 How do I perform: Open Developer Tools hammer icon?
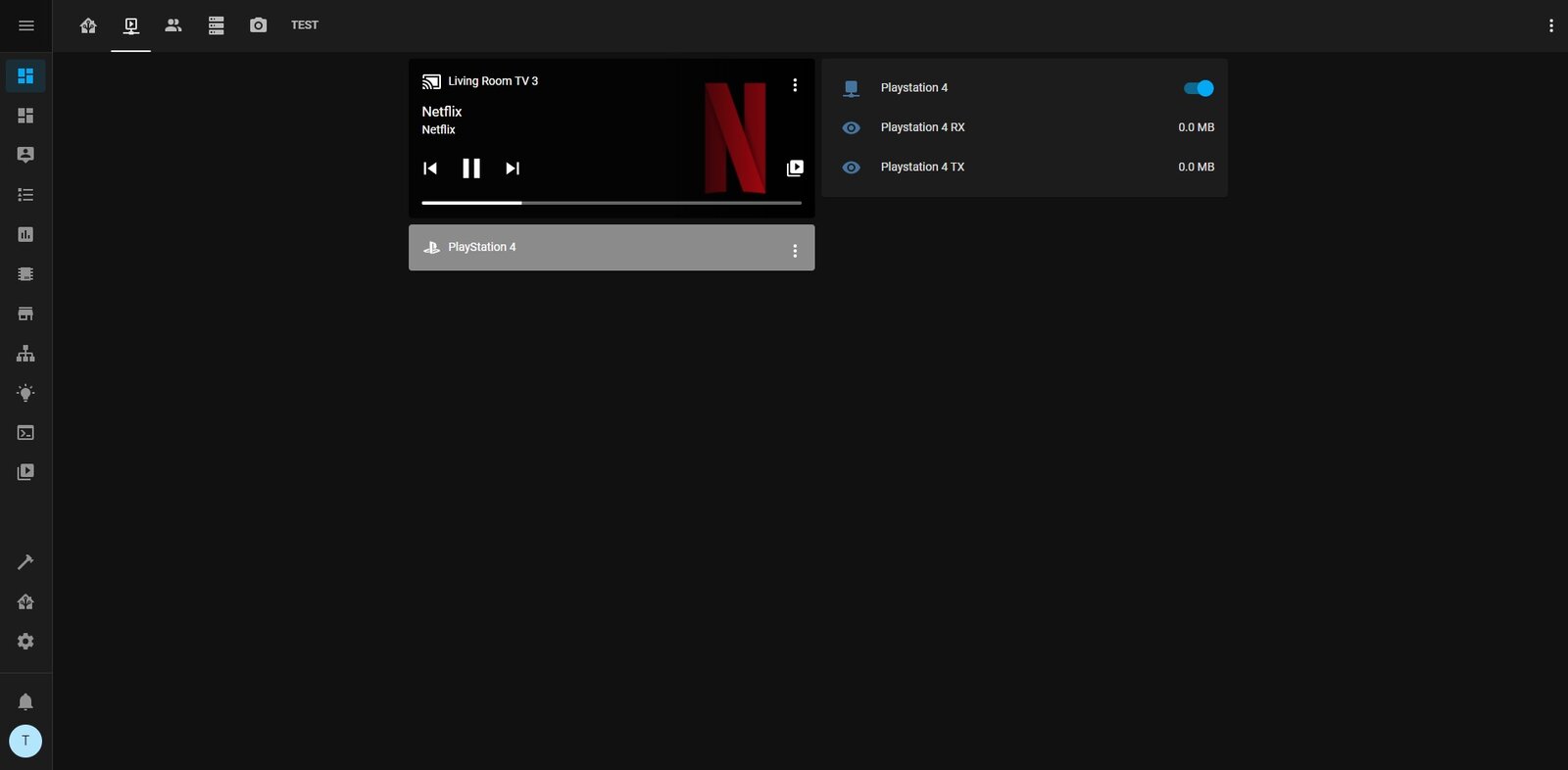click(x=25, y=562)
